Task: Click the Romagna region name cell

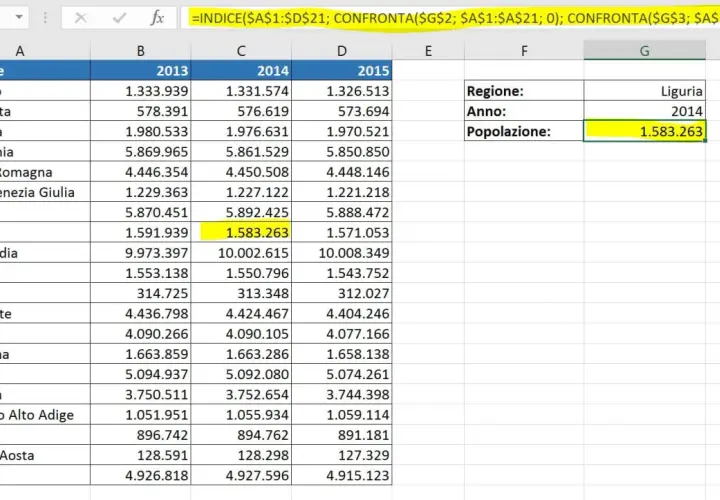Action: 45,172
